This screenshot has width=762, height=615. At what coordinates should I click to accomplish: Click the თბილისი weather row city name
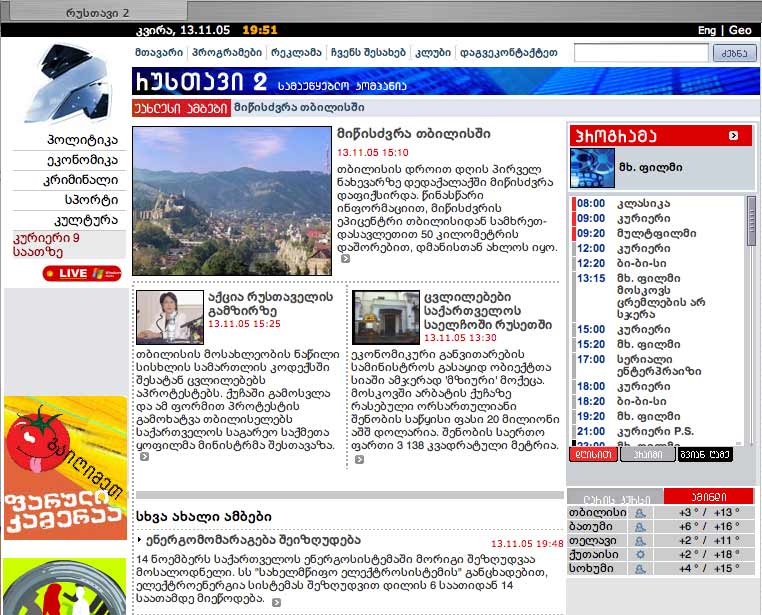[x=597, y=512]
